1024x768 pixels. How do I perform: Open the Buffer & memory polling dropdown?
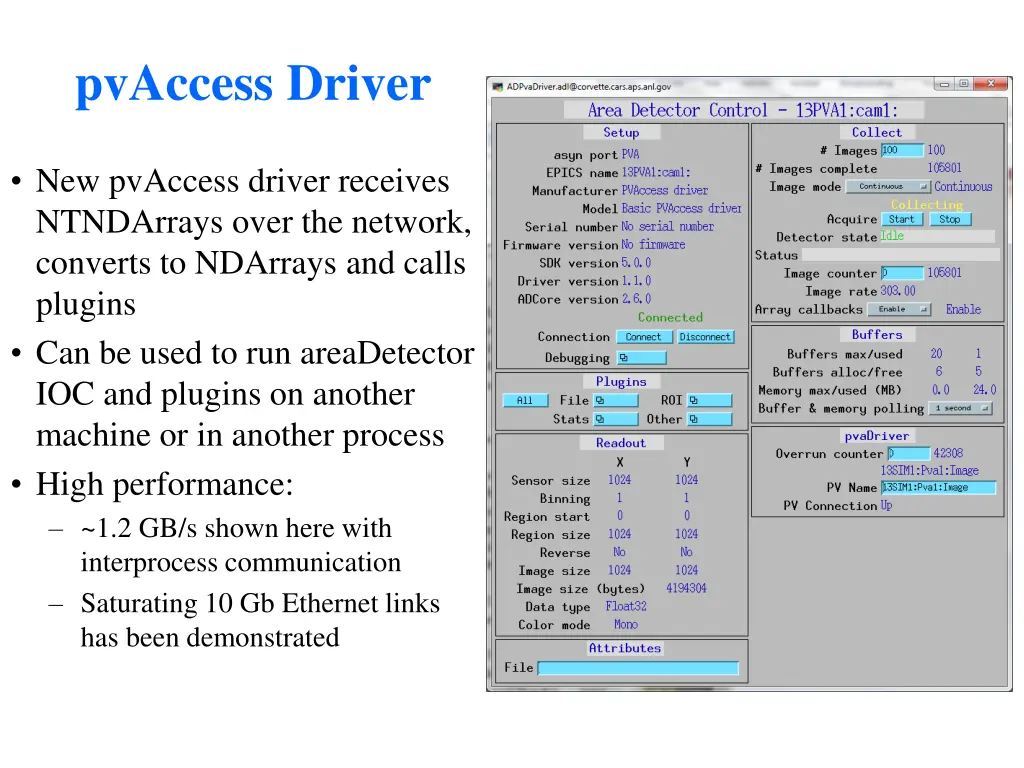coord(961,408)
